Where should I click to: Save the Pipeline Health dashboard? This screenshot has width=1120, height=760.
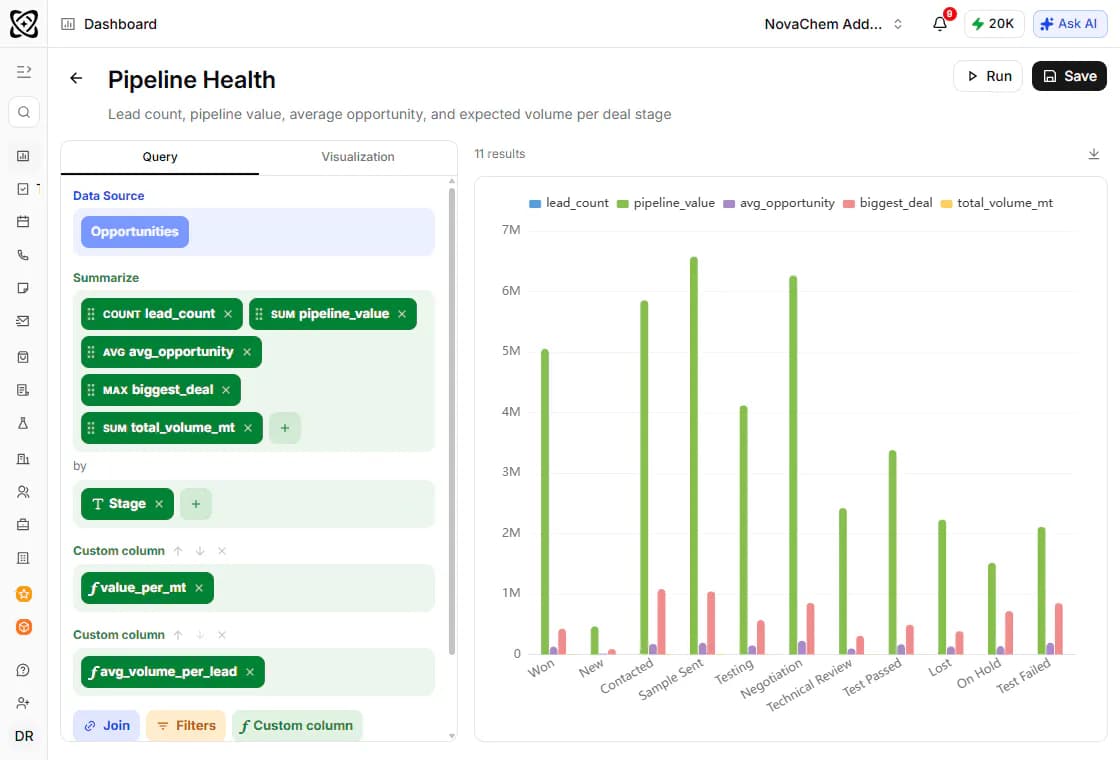[1069, 76]
